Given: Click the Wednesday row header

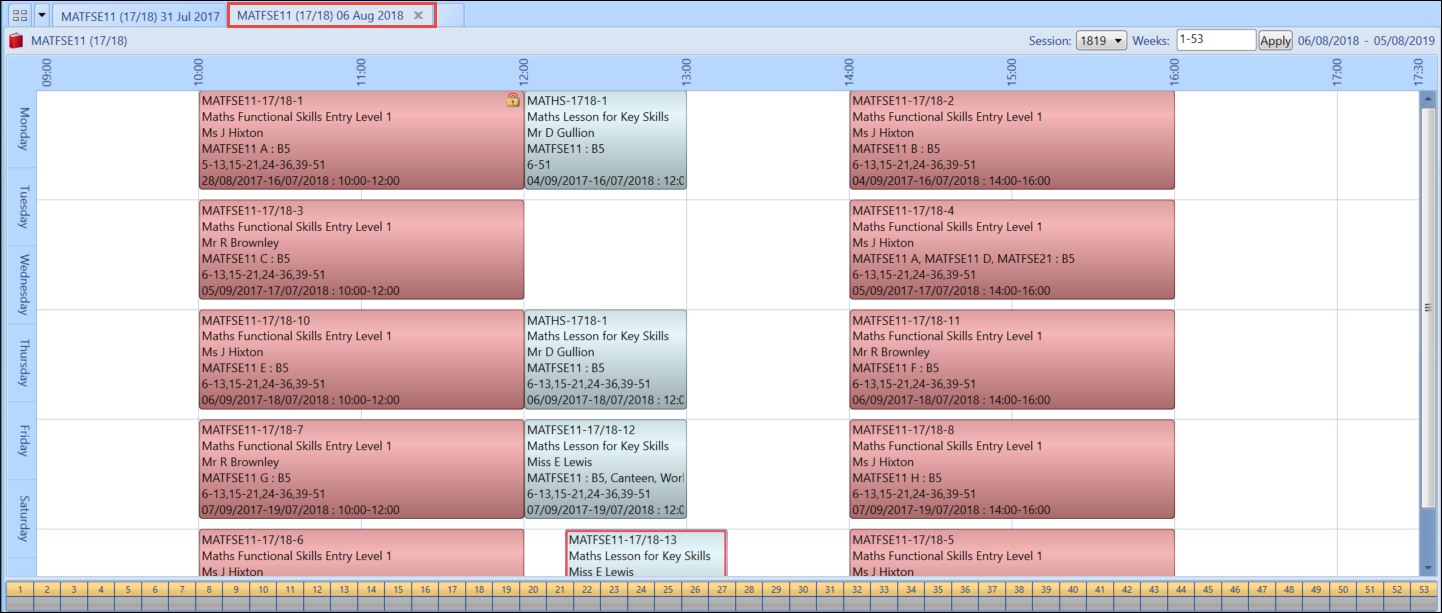Looking at the screenshot, I should tap(23, 285).
